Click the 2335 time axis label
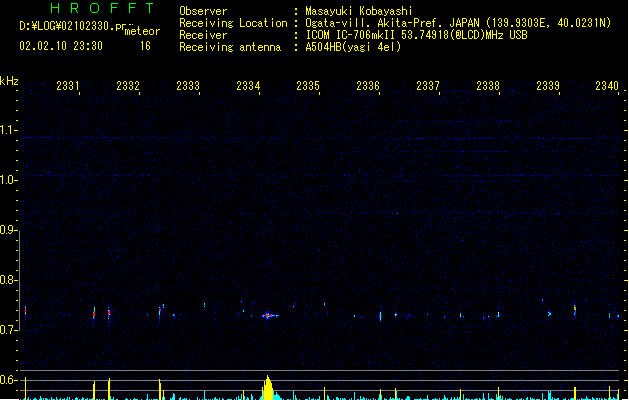This screenshot has height=400, width=629. pyautogui.click(x=308, y=86)
